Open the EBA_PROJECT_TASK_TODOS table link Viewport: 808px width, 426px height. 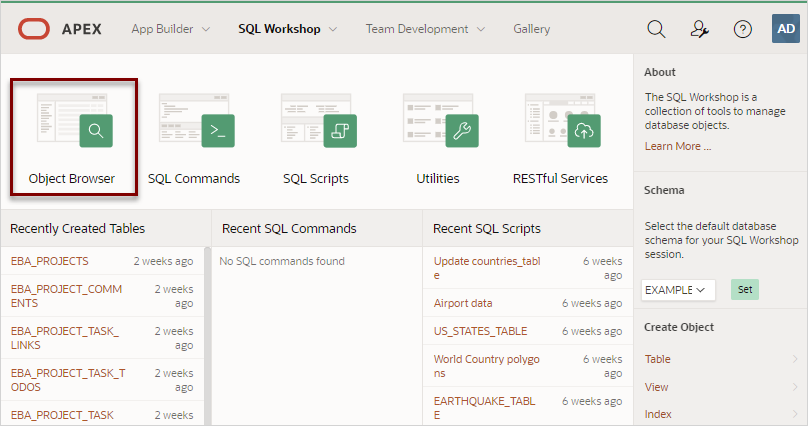[x=68, y=380]
